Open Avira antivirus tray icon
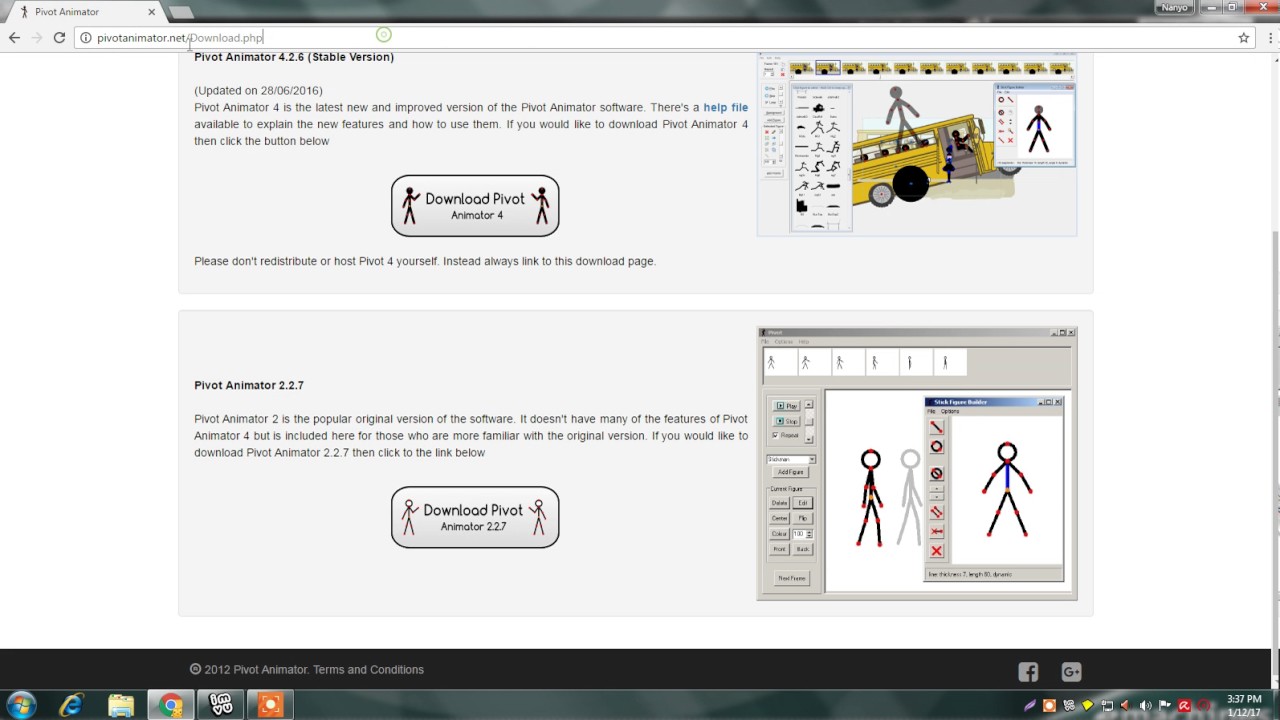Image resolution: width=1280 pixels, height=720 pixels. [1185, 706]
